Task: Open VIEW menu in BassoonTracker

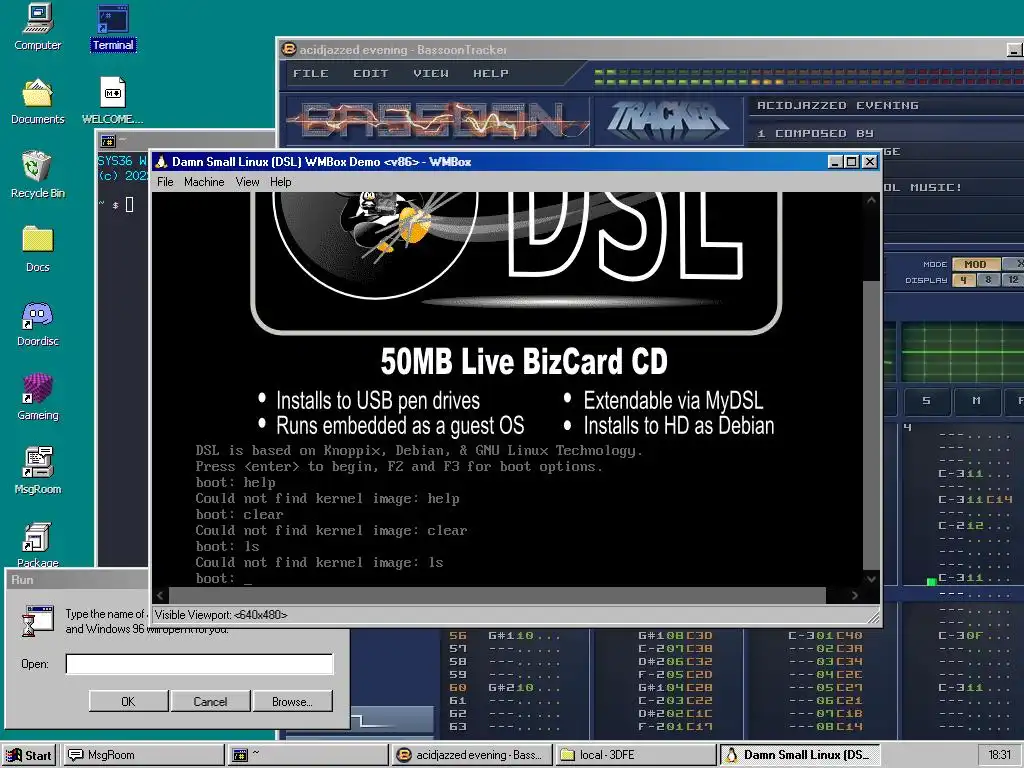Action: pos(431,73)
